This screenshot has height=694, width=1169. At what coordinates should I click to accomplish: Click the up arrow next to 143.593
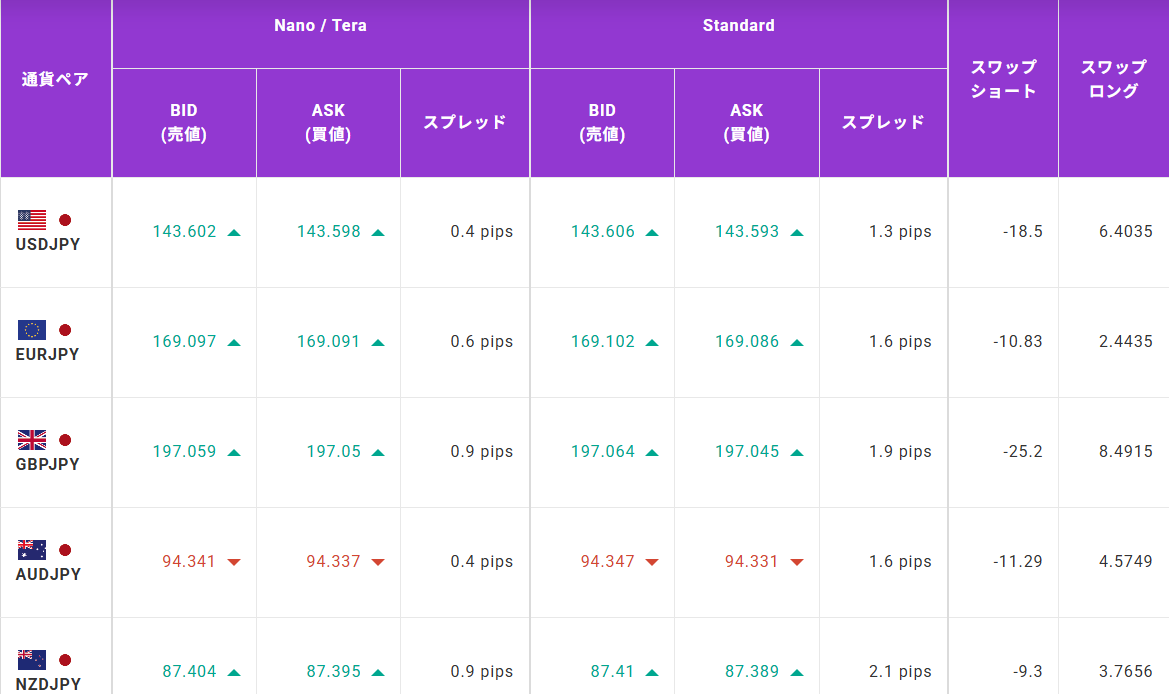[x=797, y=233]
